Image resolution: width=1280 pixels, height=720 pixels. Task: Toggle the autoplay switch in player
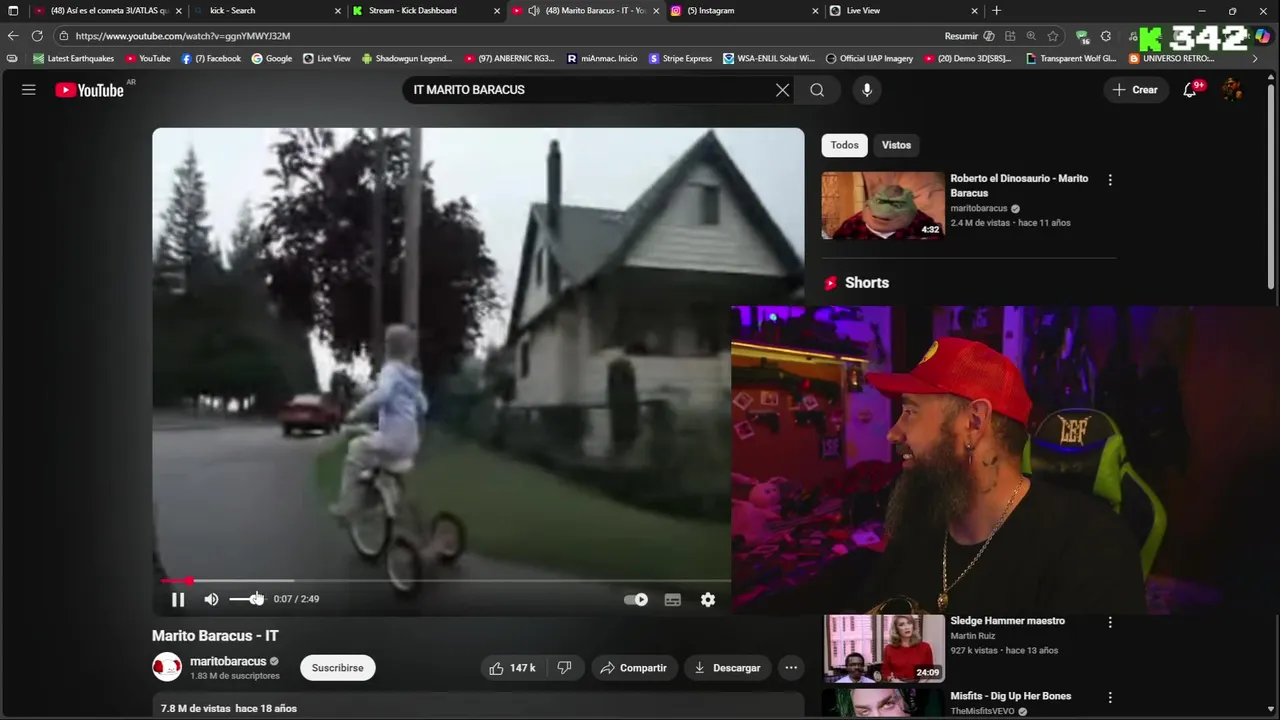pos(636,600)
